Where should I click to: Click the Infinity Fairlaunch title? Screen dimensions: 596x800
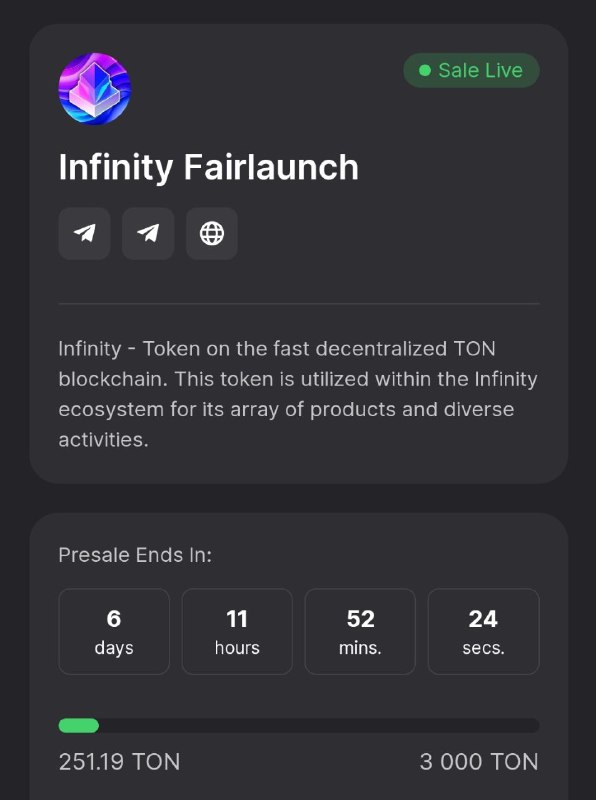coord(209,167)
